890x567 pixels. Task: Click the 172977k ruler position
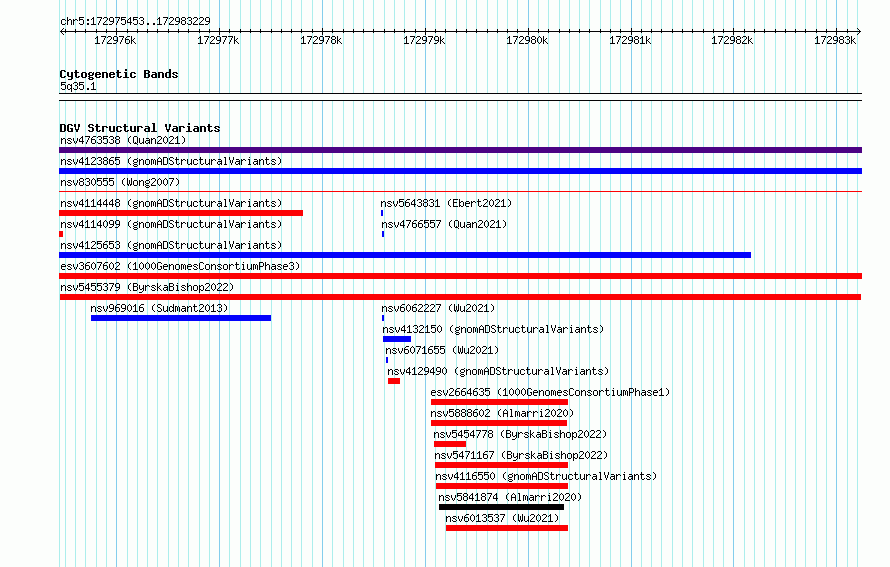pos(218,40)
